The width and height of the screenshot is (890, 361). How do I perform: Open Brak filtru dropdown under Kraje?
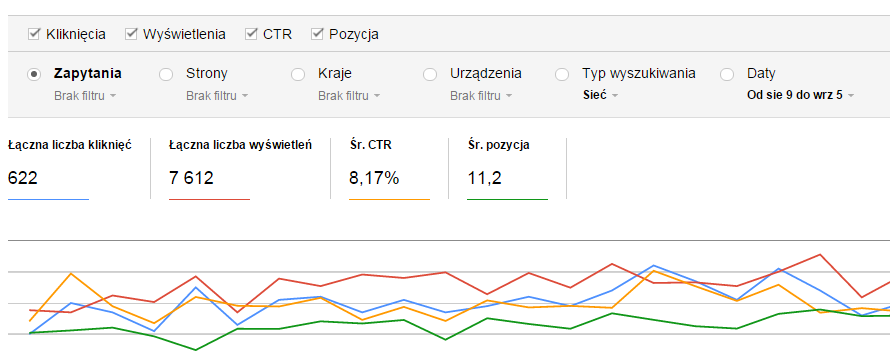[x=349, y=96]
